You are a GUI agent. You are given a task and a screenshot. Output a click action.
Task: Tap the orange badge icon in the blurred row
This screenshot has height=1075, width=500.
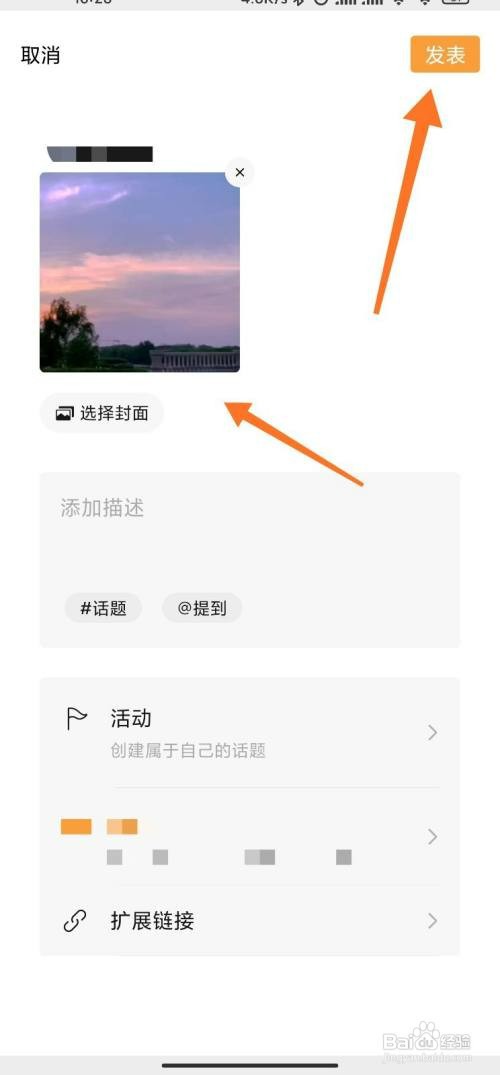[x=76, y=827]
